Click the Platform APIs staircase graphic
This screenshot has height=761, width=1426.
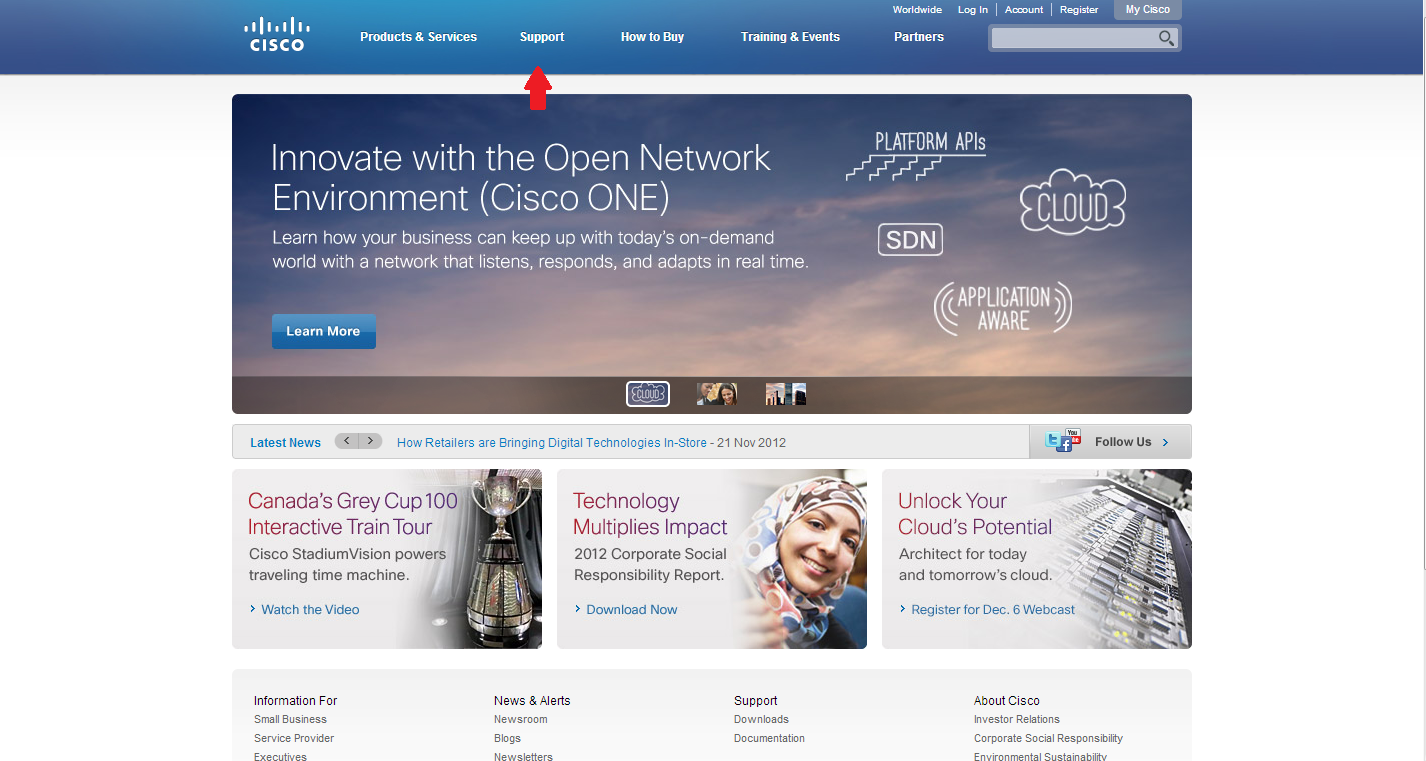[x=916, y=155]
